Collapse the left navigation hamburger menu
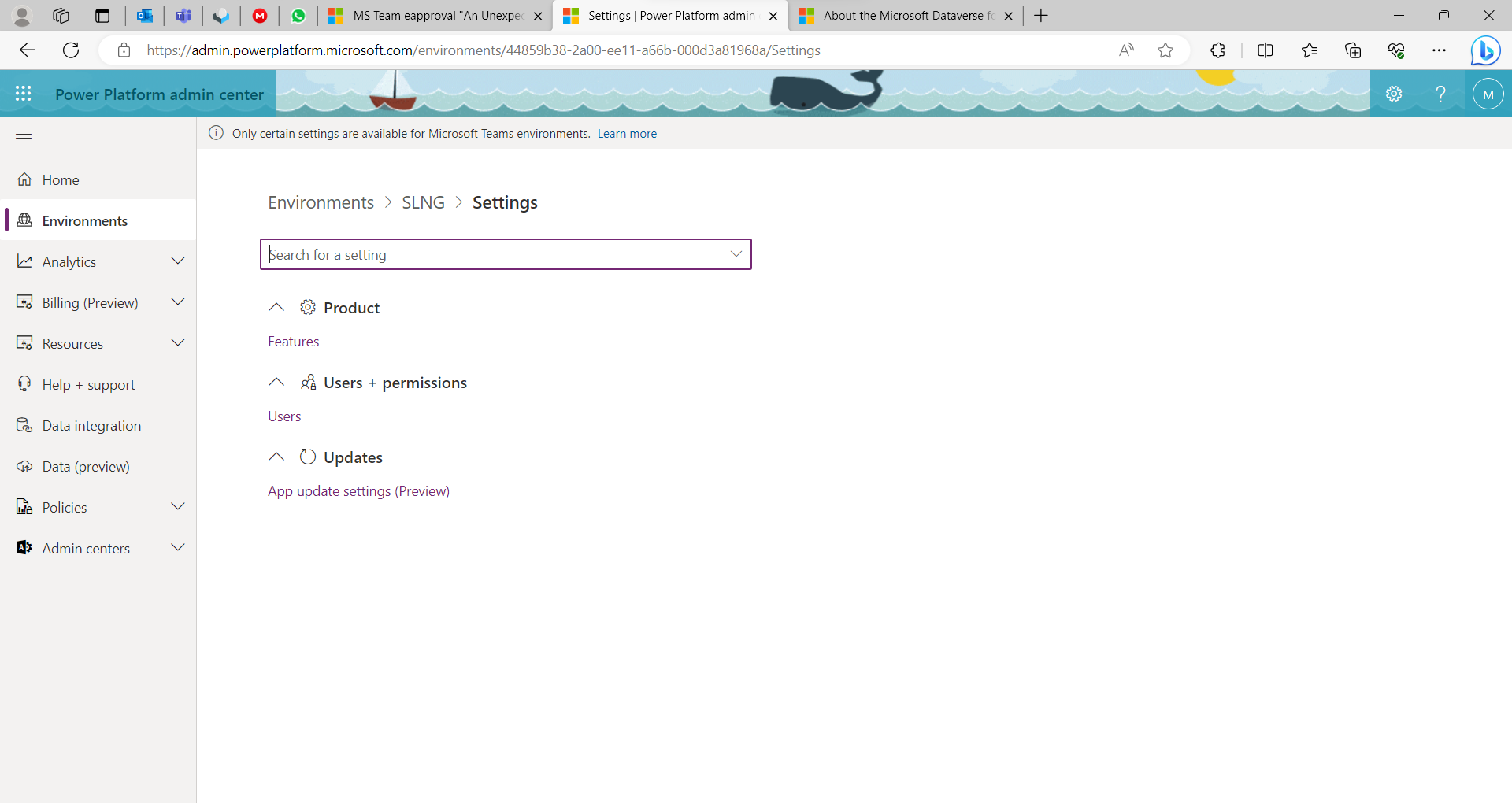This screenshot has width=1512, height=803. pos(24,139)
